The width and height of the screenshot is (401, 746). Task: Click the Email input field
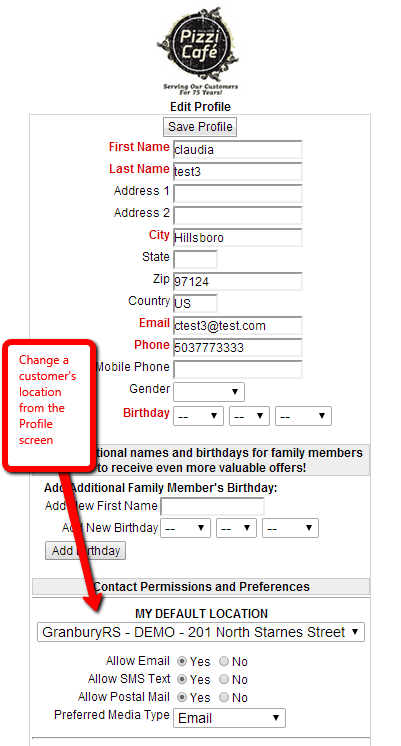coord(238,325)
